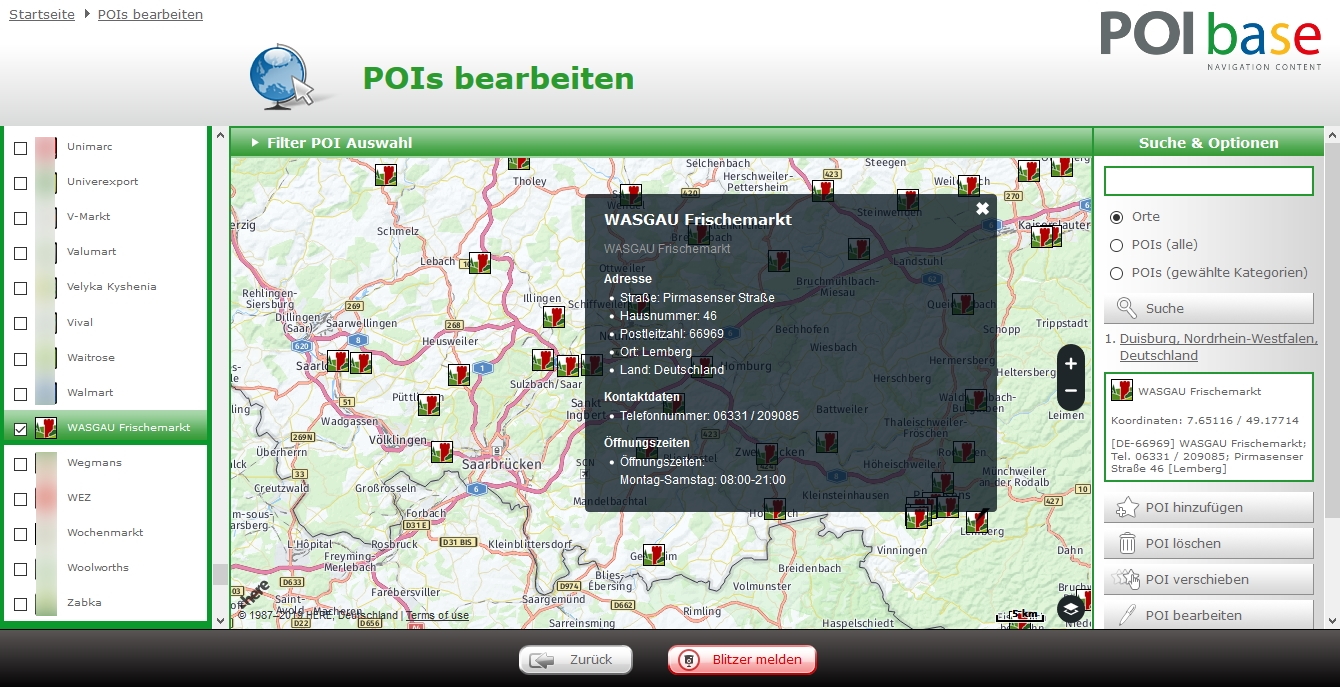Click the POI verschieben hand icon
The width and height of the screenshot is (1340, 687).
coord(1127,579)
